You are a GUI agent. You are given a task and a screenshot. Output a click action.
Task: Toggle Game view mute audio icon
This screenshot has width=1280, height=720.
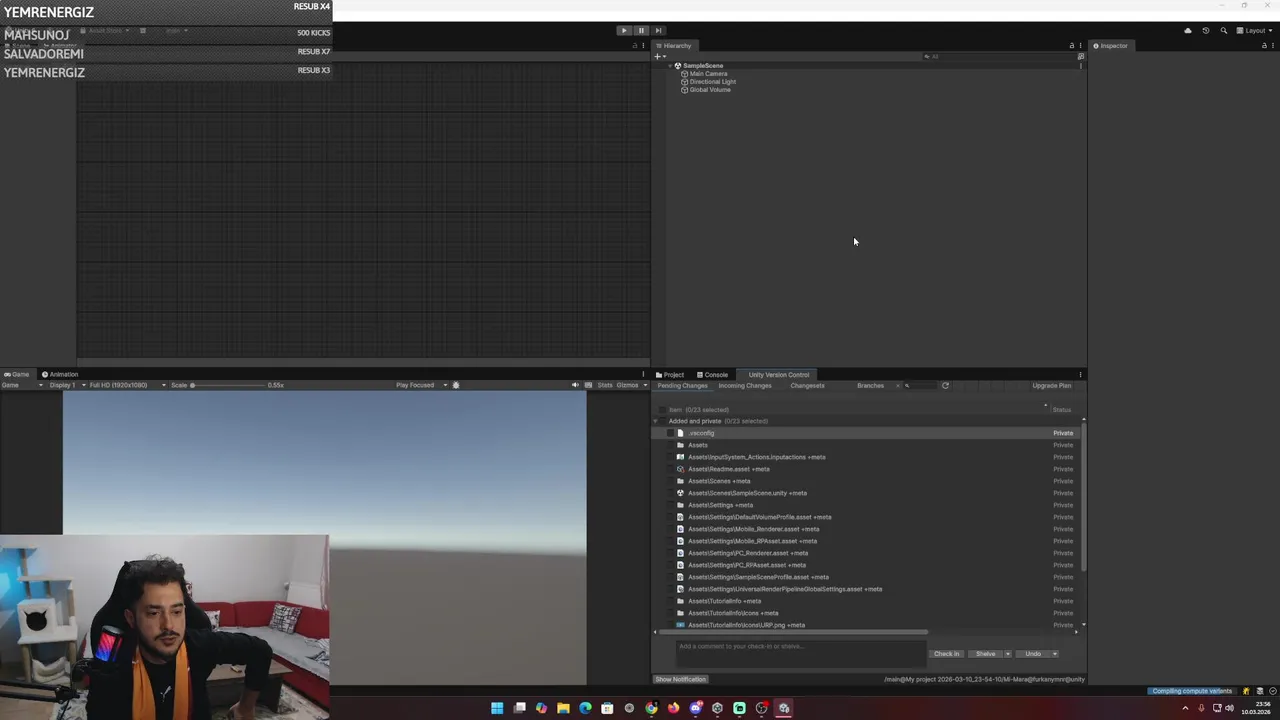[x=575, y=385]
